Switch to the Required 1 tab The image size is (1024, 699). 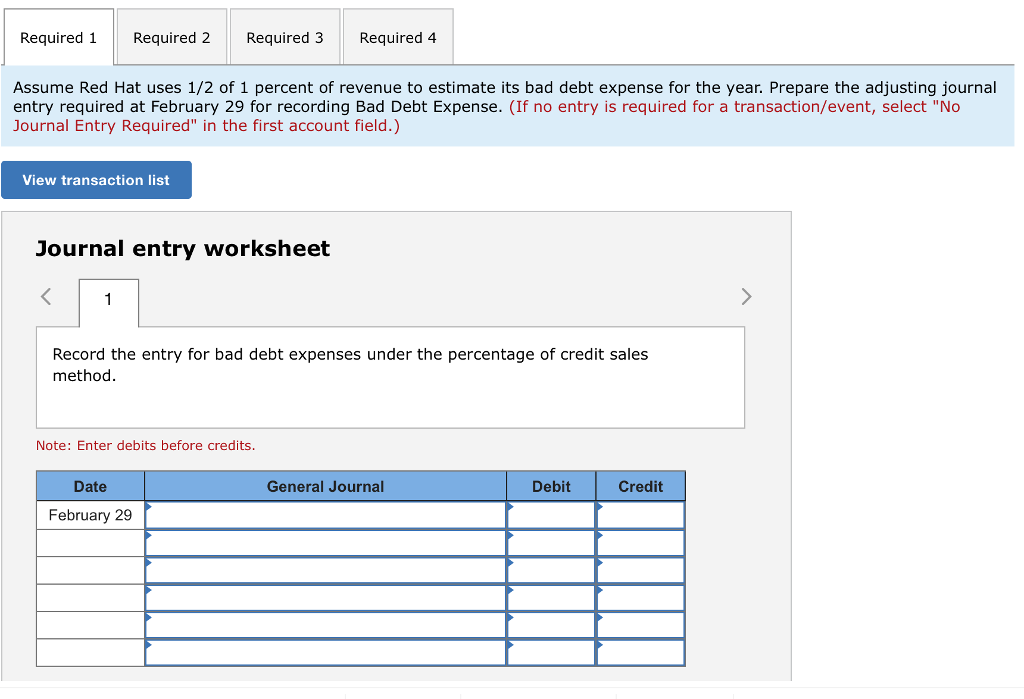pos(59,37)
